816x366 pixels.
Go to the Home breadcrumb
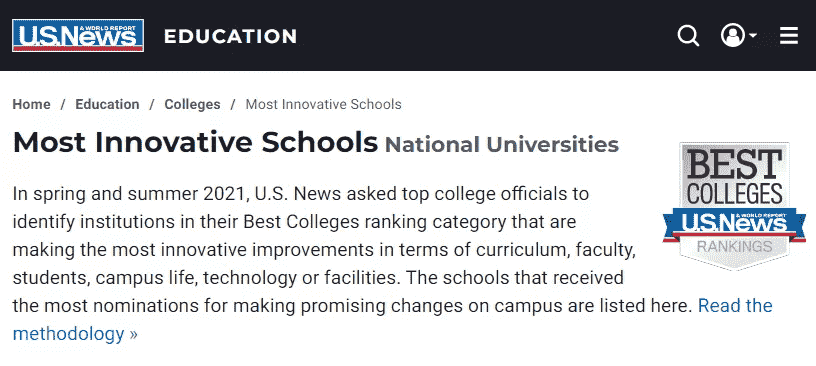click(32, 104)
